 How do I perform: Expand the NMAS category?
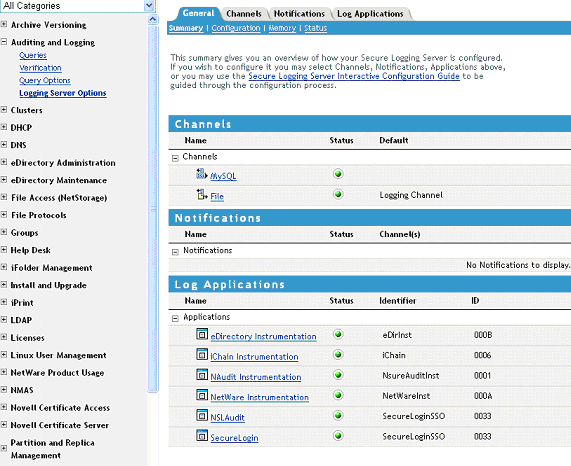4,390
